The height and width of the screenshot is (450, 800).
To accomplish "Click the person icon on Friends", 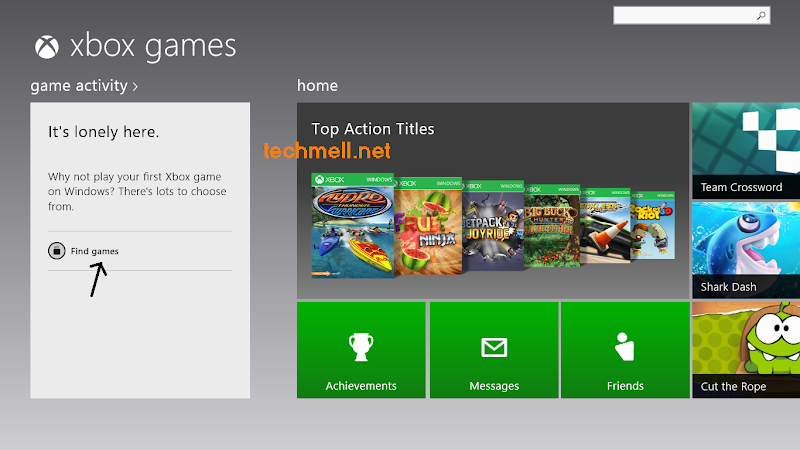I will tap(624, 347).
